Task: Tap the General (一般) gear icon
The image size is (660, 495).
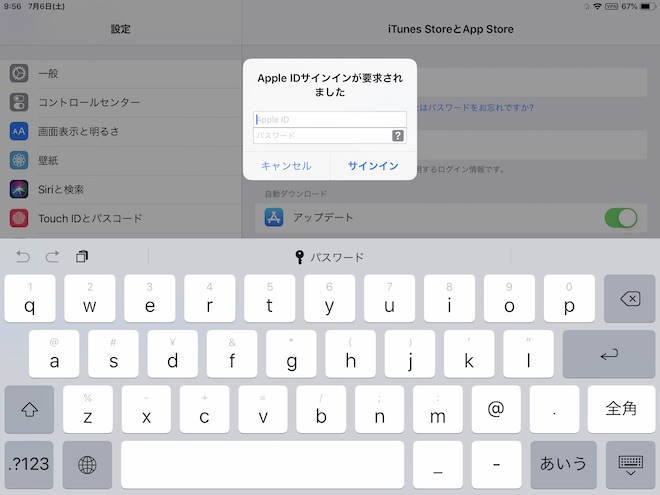Action: [19, 73]
